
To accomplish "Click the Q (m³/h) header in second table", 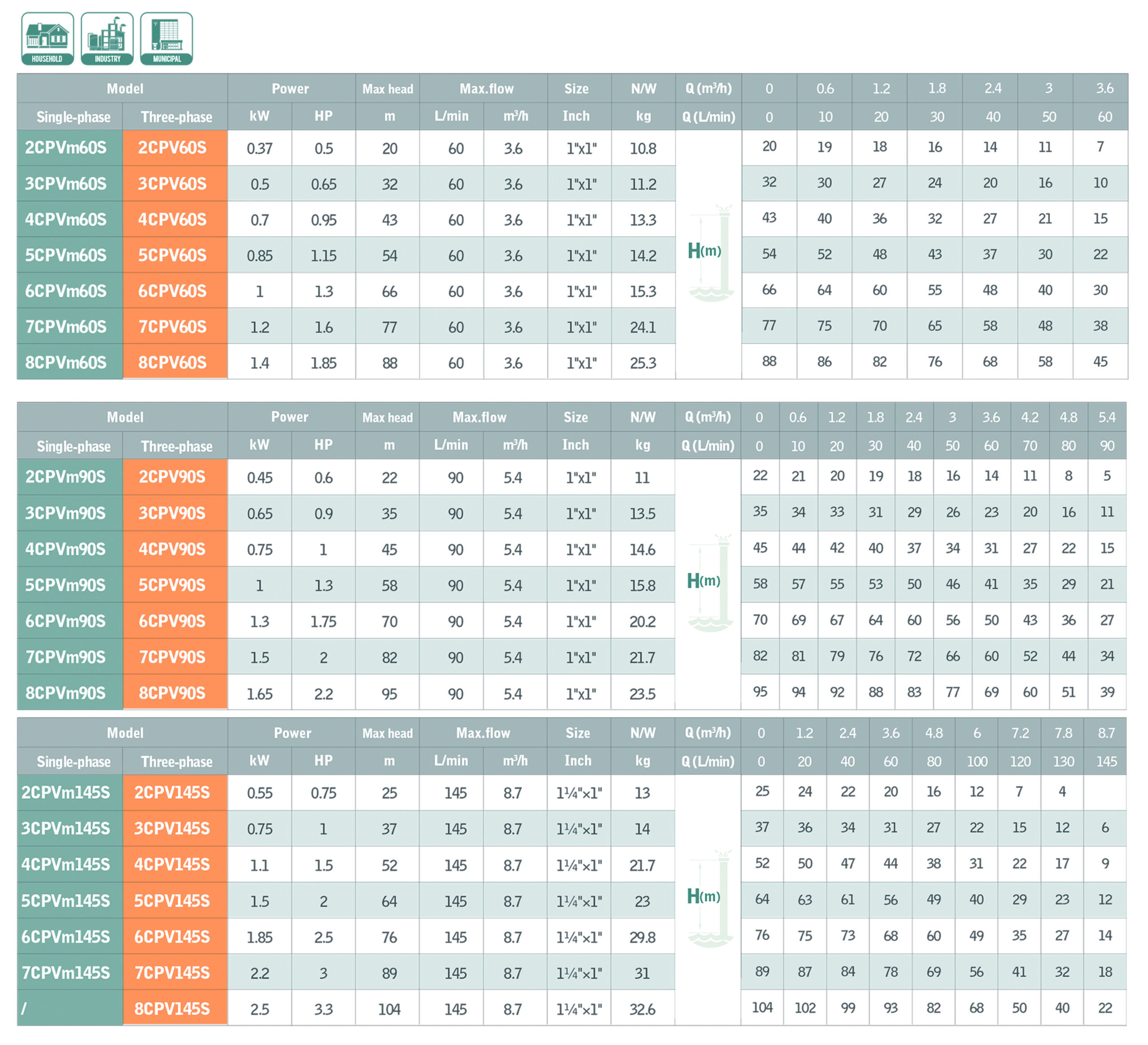I will [x=707, y=417].
